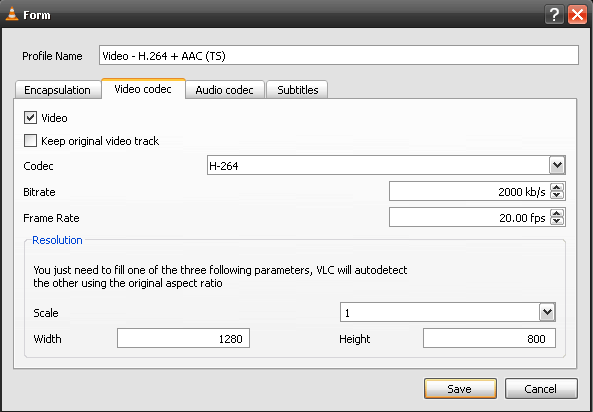Click the Resolution group label
593x412 pixels.
point(57,240)
